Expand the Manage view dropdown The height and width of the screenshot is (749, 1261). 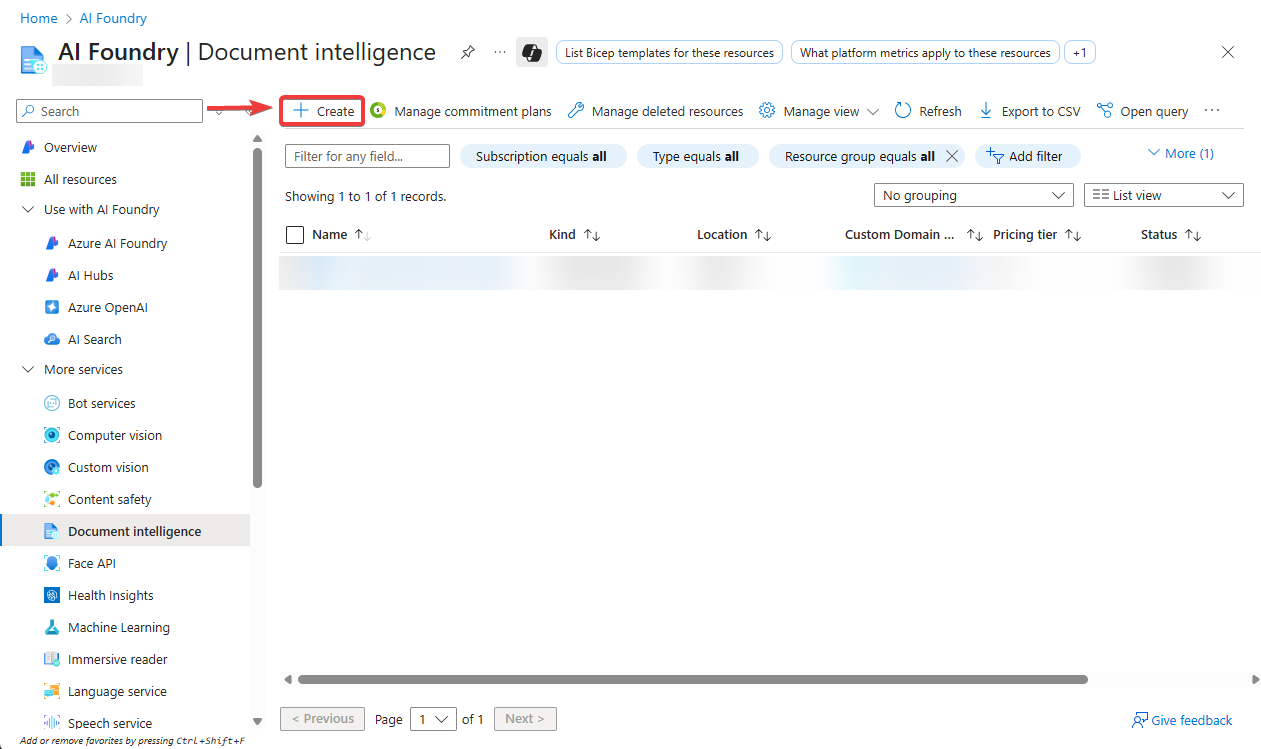coord(819,111)
